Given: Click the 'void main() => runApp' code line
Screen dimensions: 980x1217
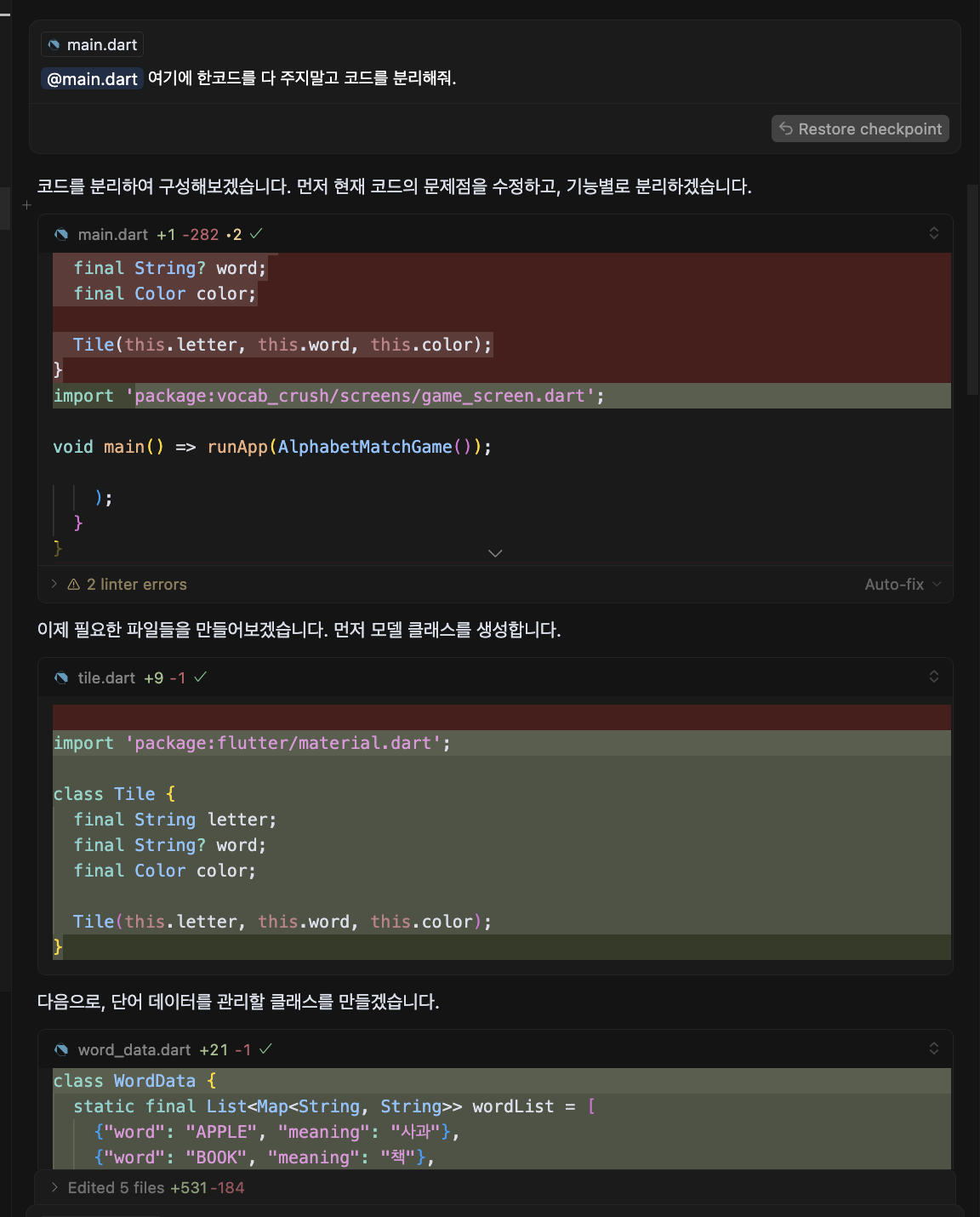Looking at the screenshot, I should click(x=272, y=447).
